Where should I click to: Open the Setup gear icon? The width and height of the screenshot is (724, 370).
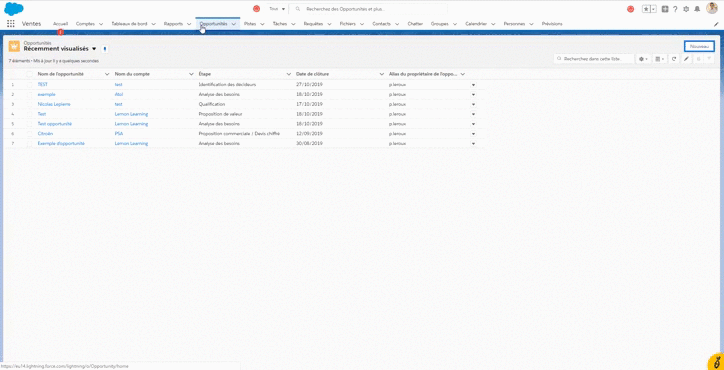686,9
